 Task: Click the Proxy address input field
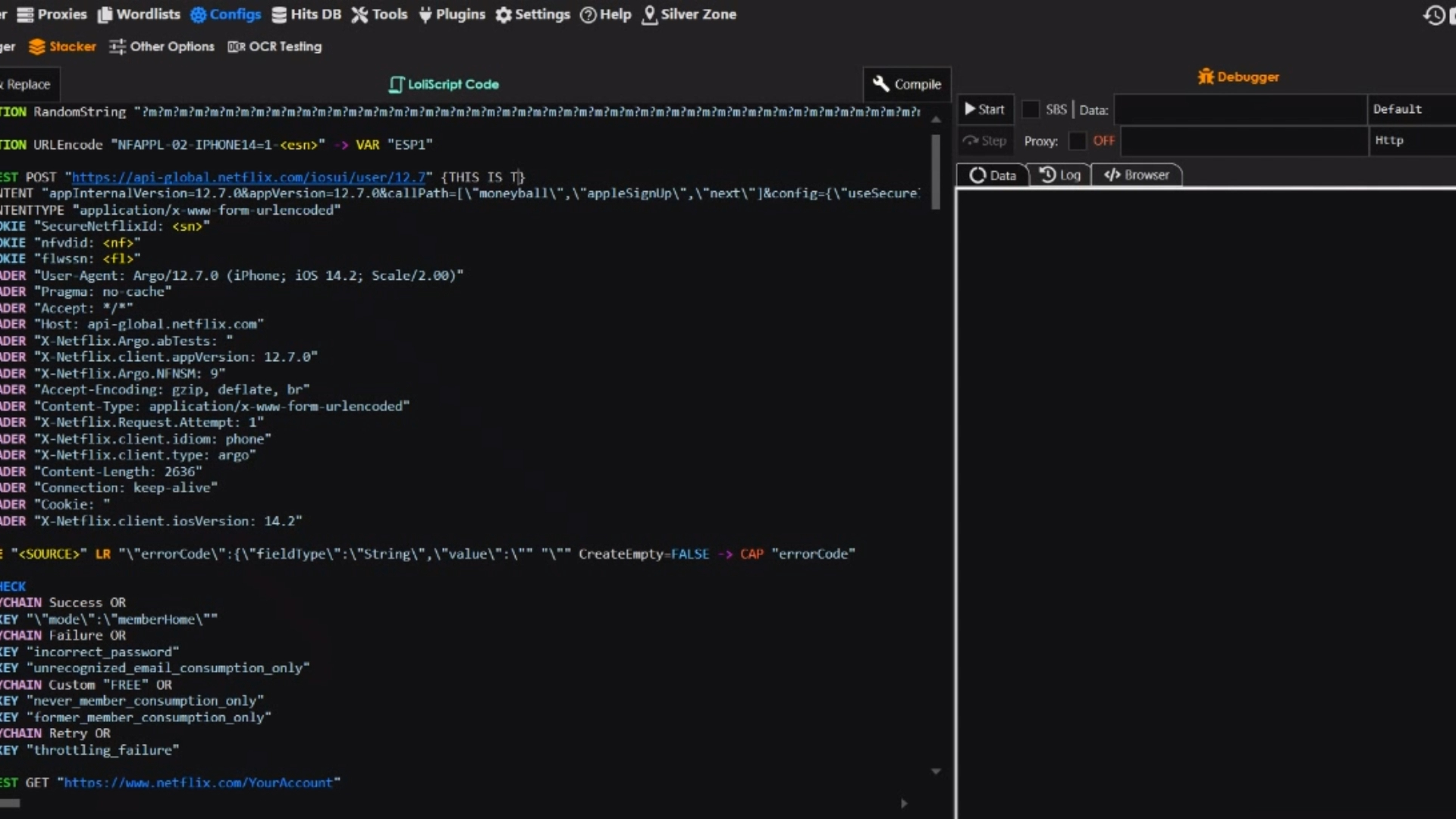pos(1244,141)
